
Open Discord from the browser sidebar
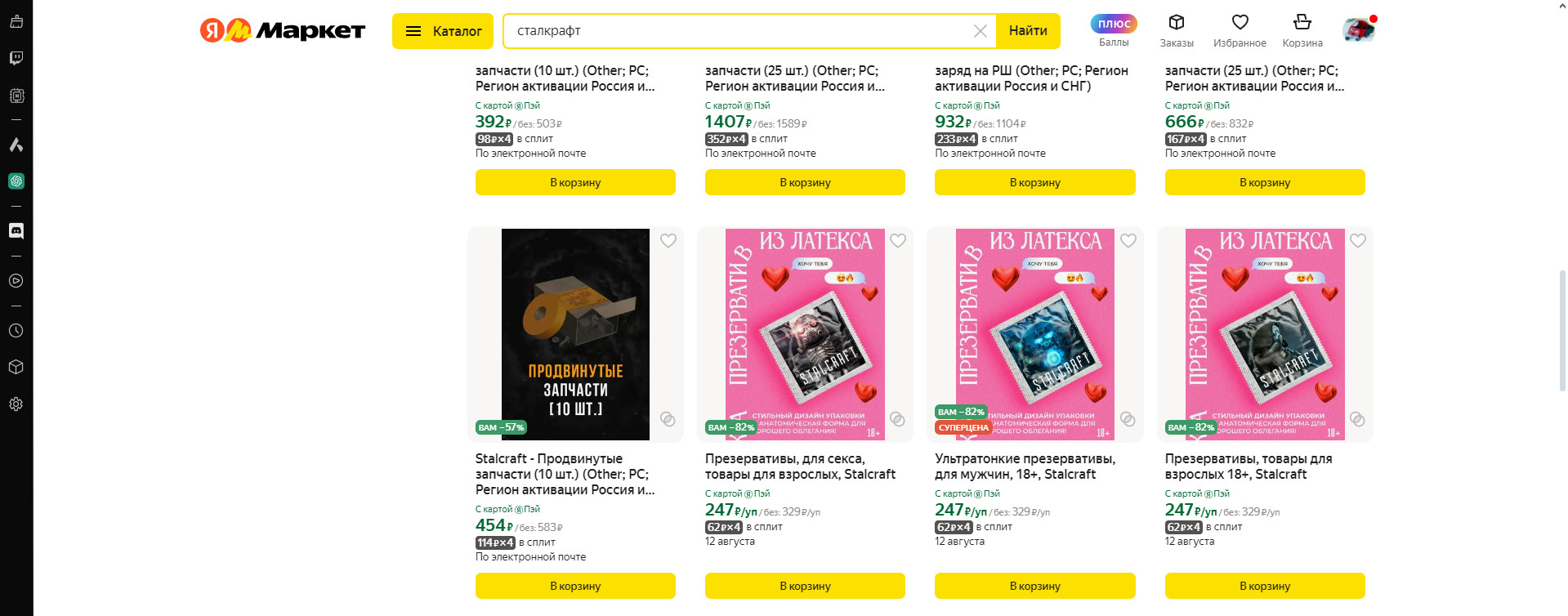click(16, 231)
